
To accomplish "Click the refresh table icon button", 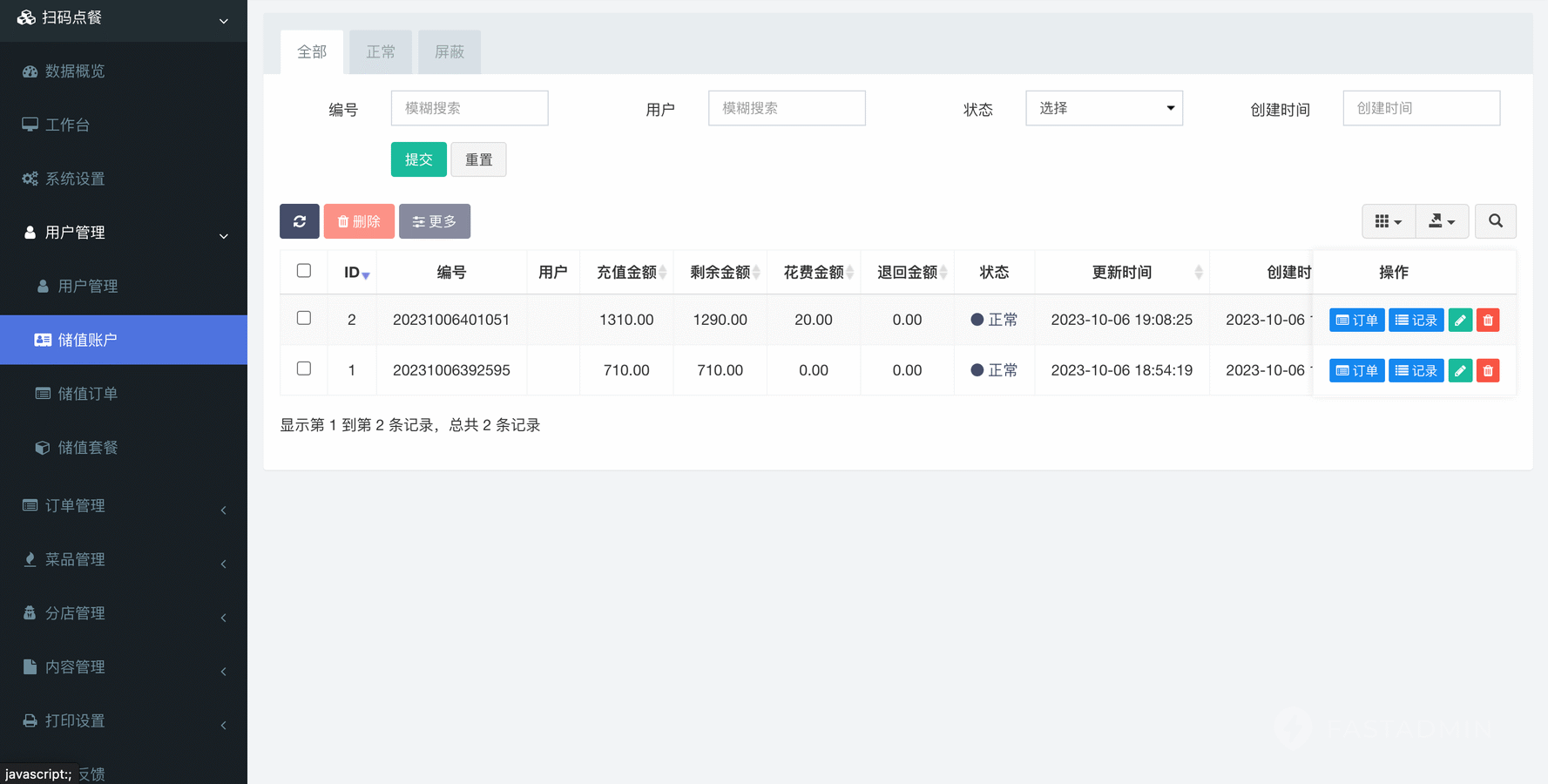I will 299,221.
